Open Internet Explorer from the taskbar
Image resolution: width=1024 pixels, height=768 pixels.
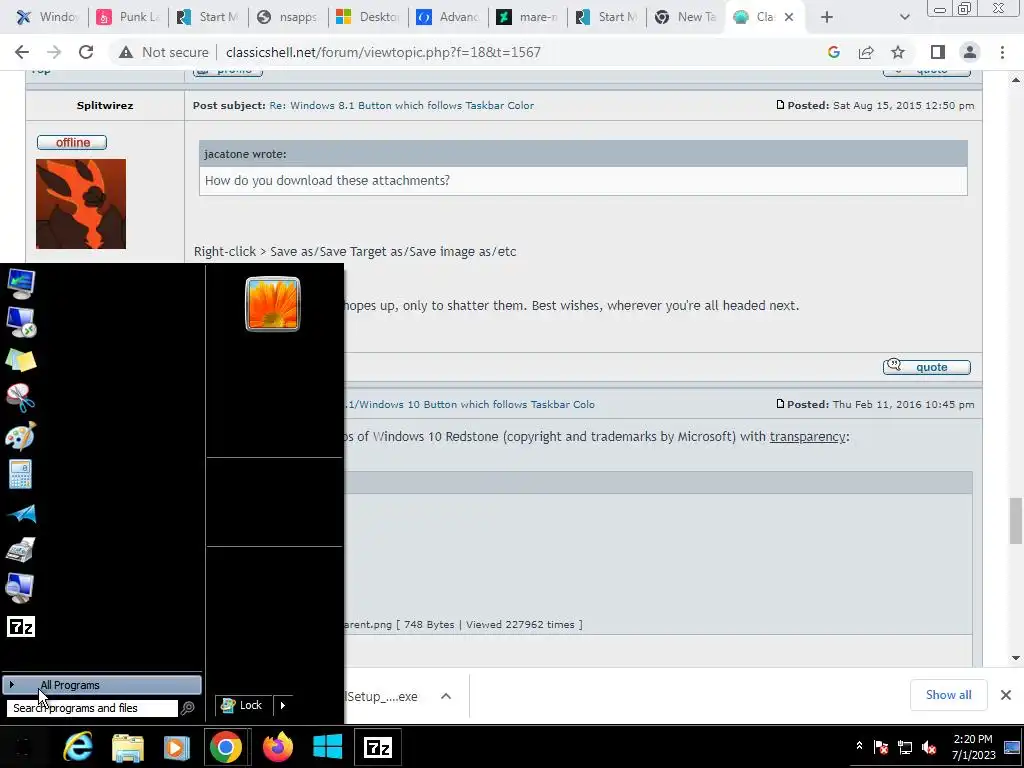[x=78, y=747]
